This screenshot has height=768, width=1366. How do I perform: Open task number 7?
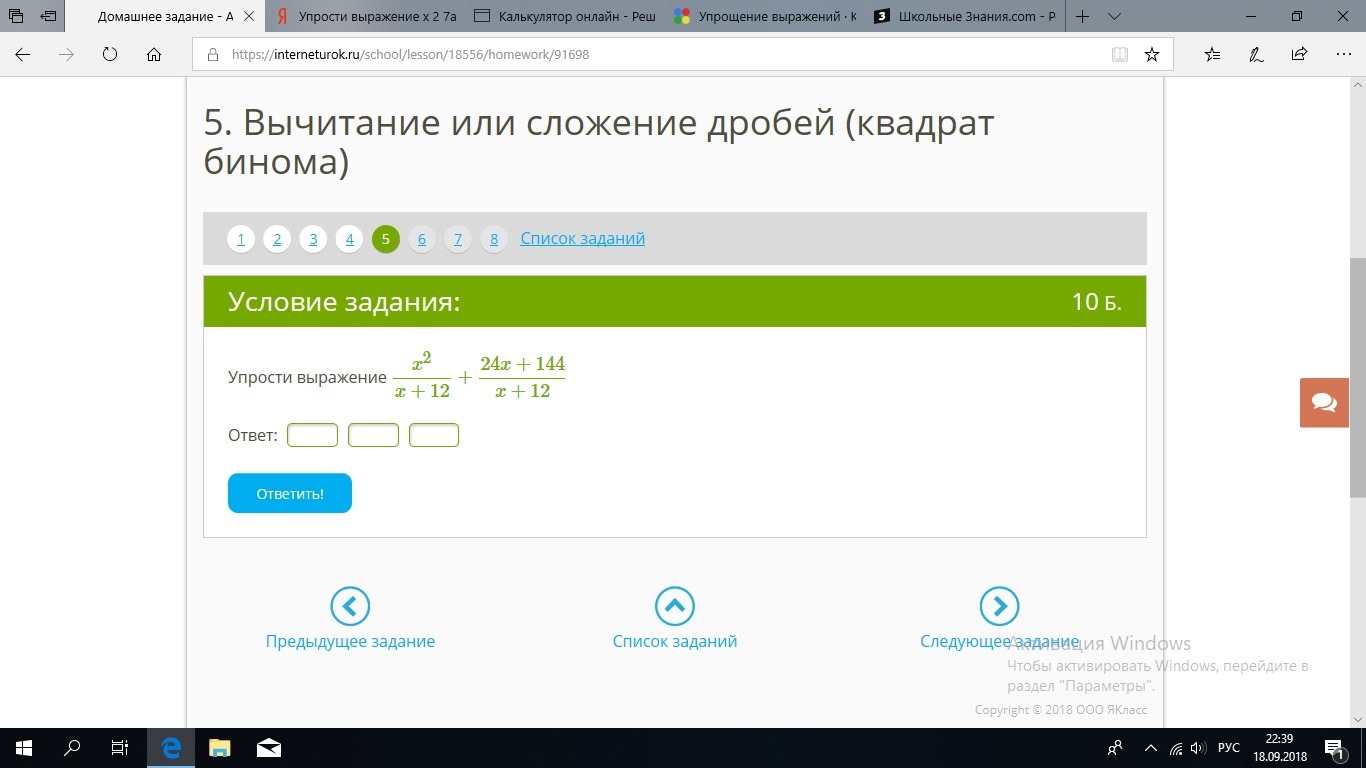point(458,239)
